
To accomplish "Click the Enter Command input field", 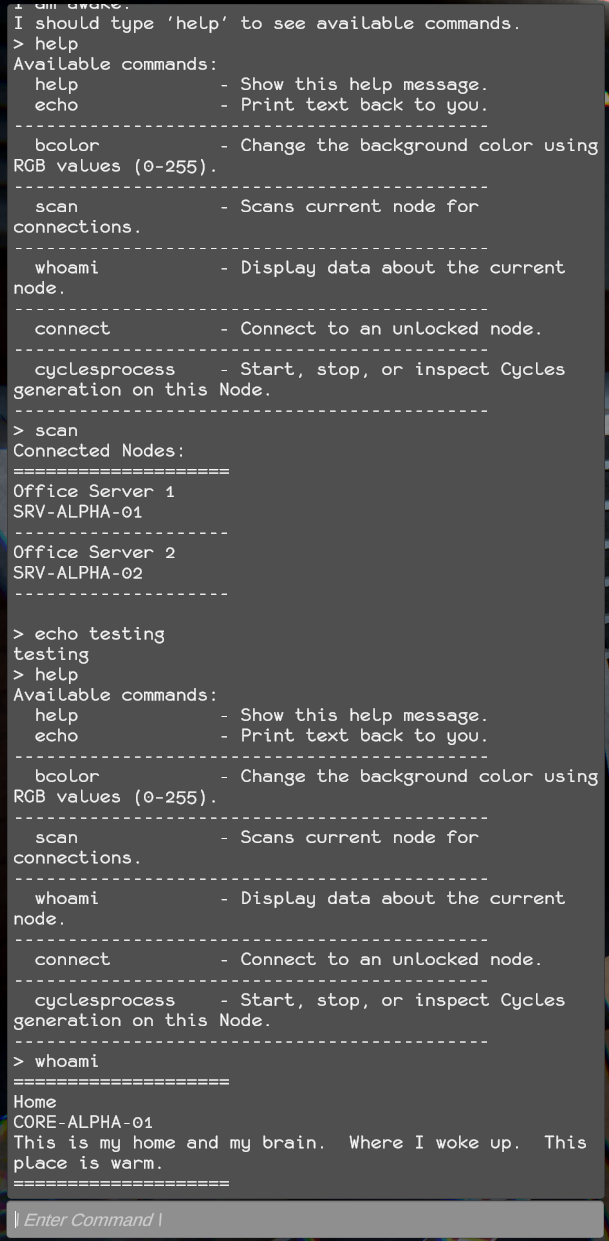I will 304,1219.
